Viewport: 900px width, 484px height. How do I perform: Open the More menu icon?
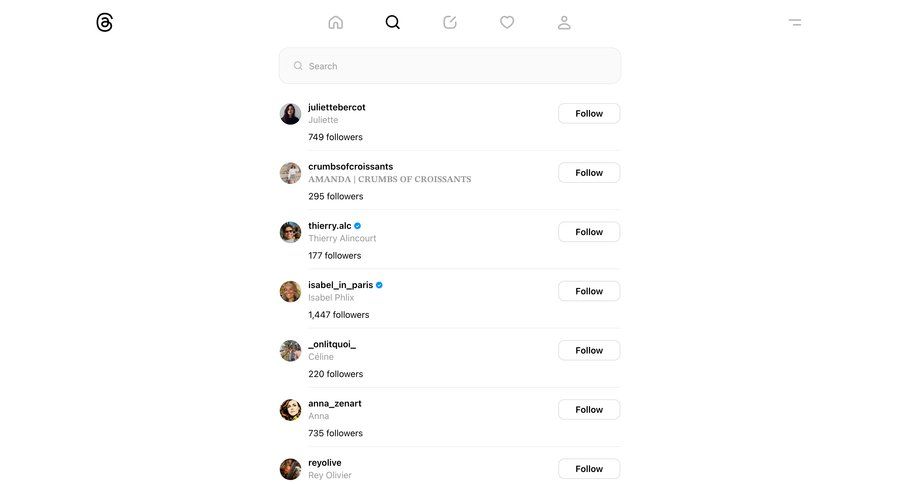(x=795, y=22)
